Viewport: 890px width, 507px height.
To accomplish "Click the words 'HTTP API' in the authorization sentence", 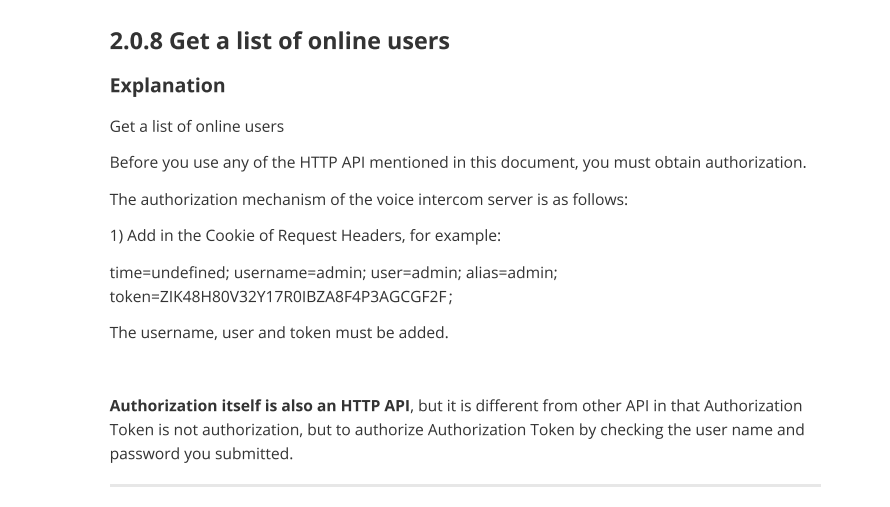I will click(332, 162).
